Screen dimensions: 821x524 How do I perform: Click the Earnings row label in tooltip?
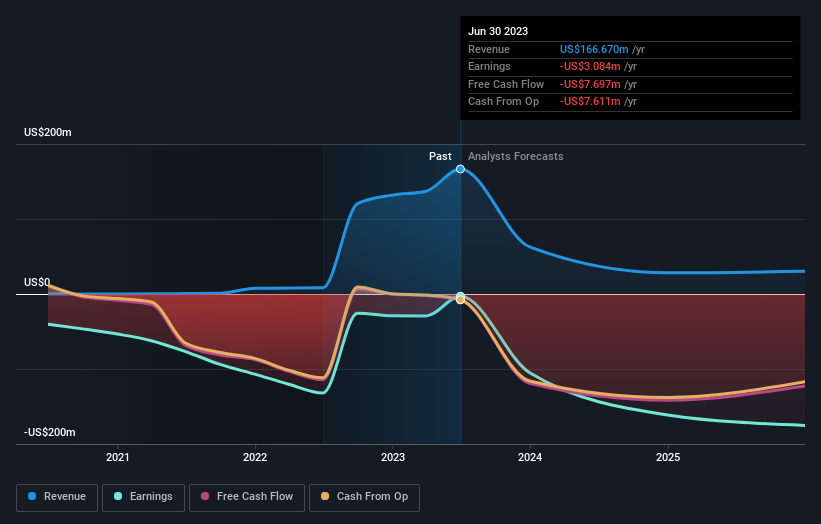pos(489,66)
